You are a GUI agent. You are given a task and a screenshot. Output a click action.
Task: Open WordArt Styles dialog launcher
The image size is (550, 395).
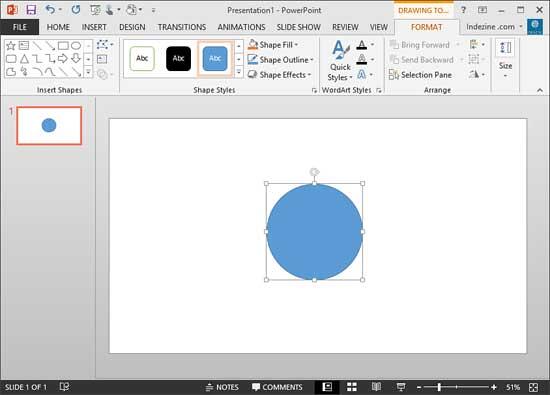point(378,91)
